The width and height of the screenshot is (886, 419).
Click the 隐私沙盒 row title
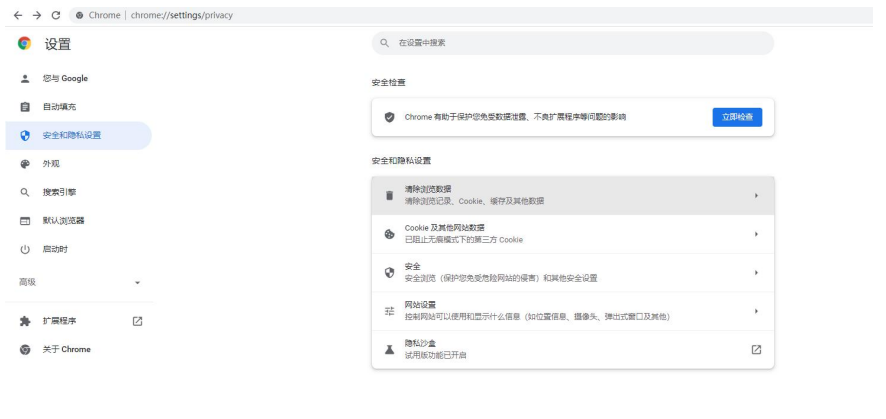click(420, 343)
